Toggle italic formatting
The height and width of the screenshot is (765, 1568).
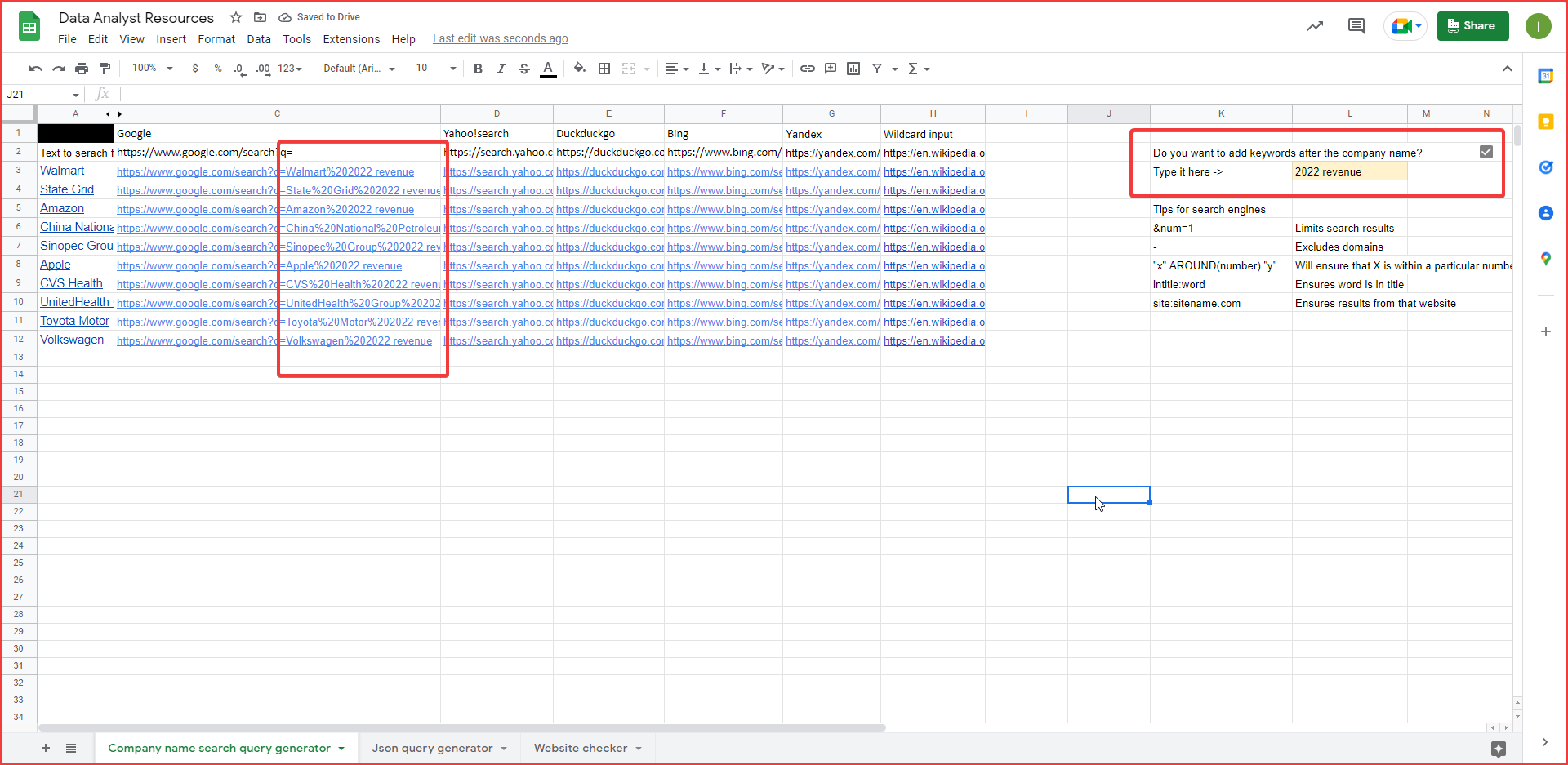tap(501, 69)
